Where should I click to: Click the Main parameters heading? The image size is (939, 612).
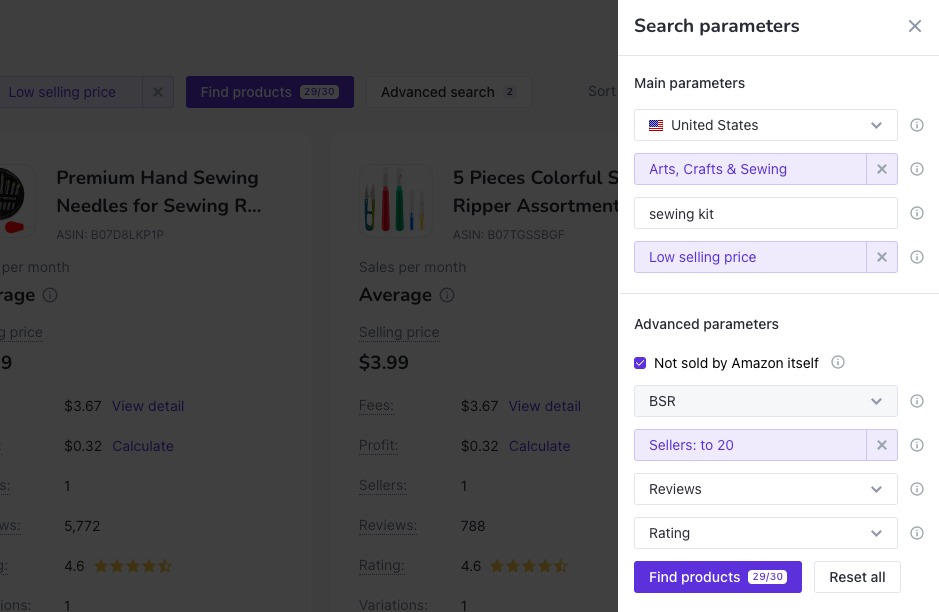[689, 83]
